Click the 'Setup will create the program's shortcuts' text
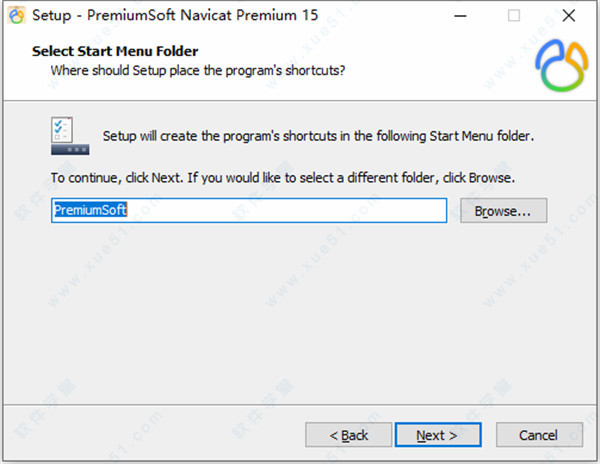600x464 pixels. pyautogui.click(x=318, y=136)
